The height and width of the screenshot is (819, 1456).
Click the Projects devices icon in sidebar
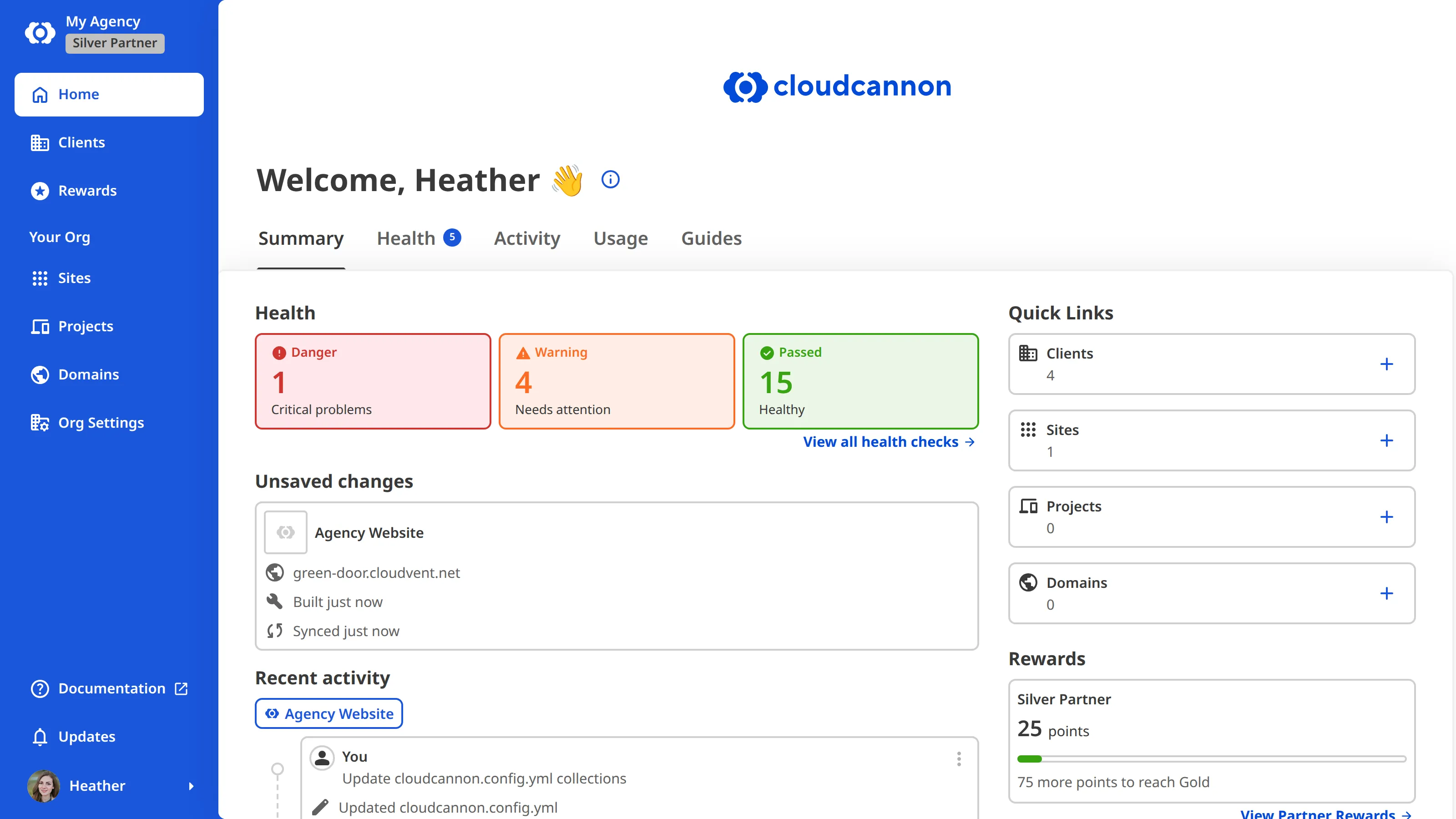[40, 326]
